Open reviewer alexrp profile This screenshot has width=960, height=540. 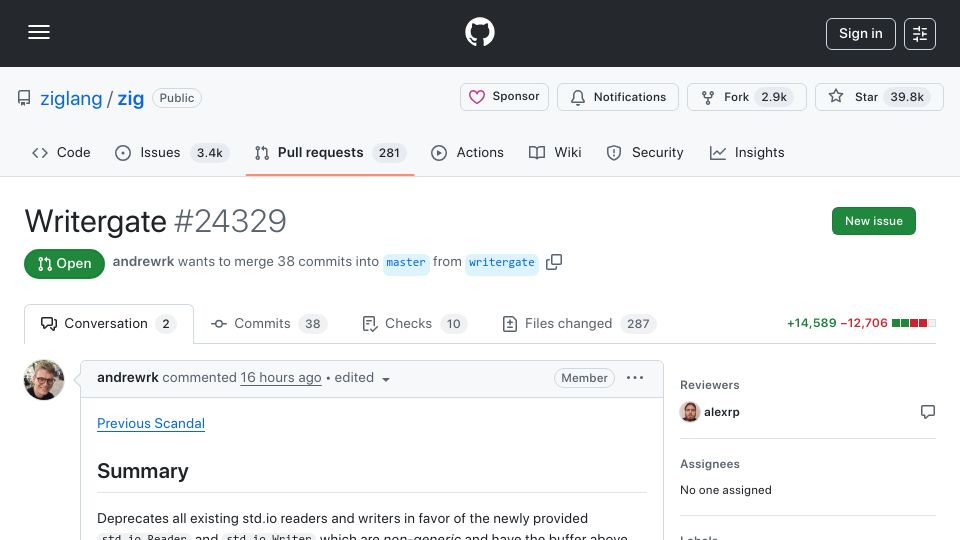tap(722, 412)
